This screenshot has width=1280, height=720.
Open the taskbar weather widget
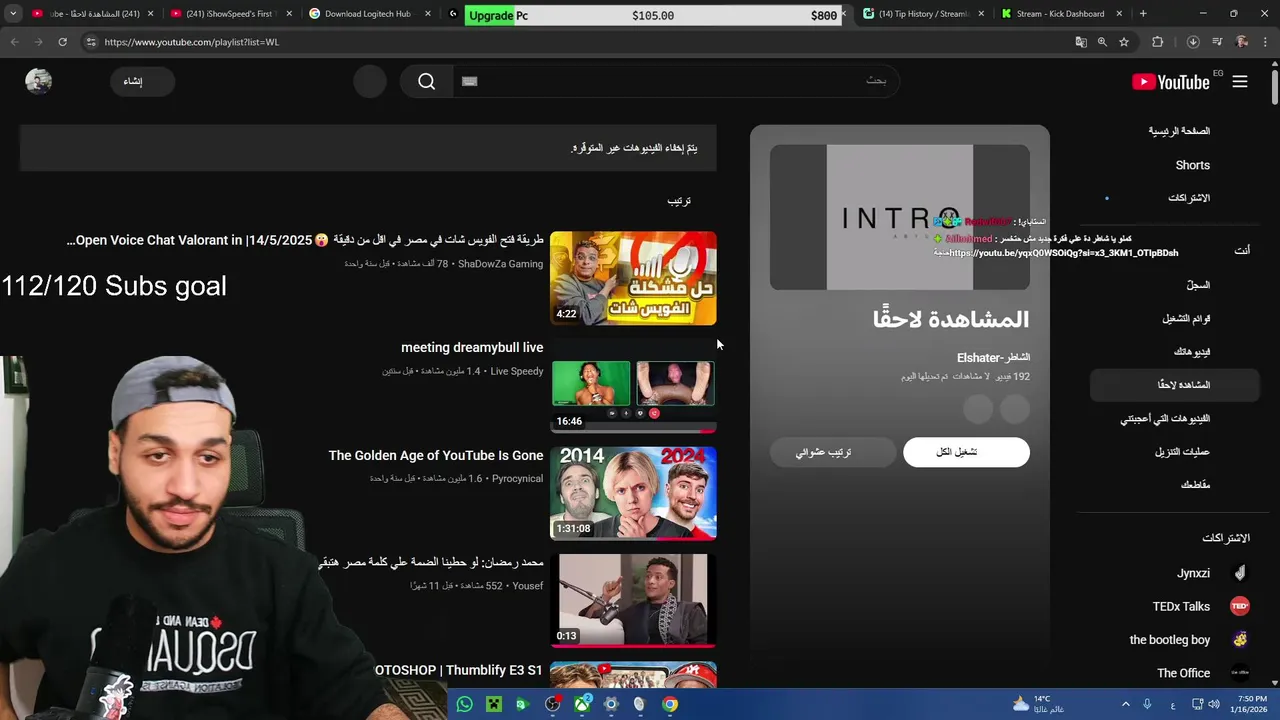coord(1037,704)
